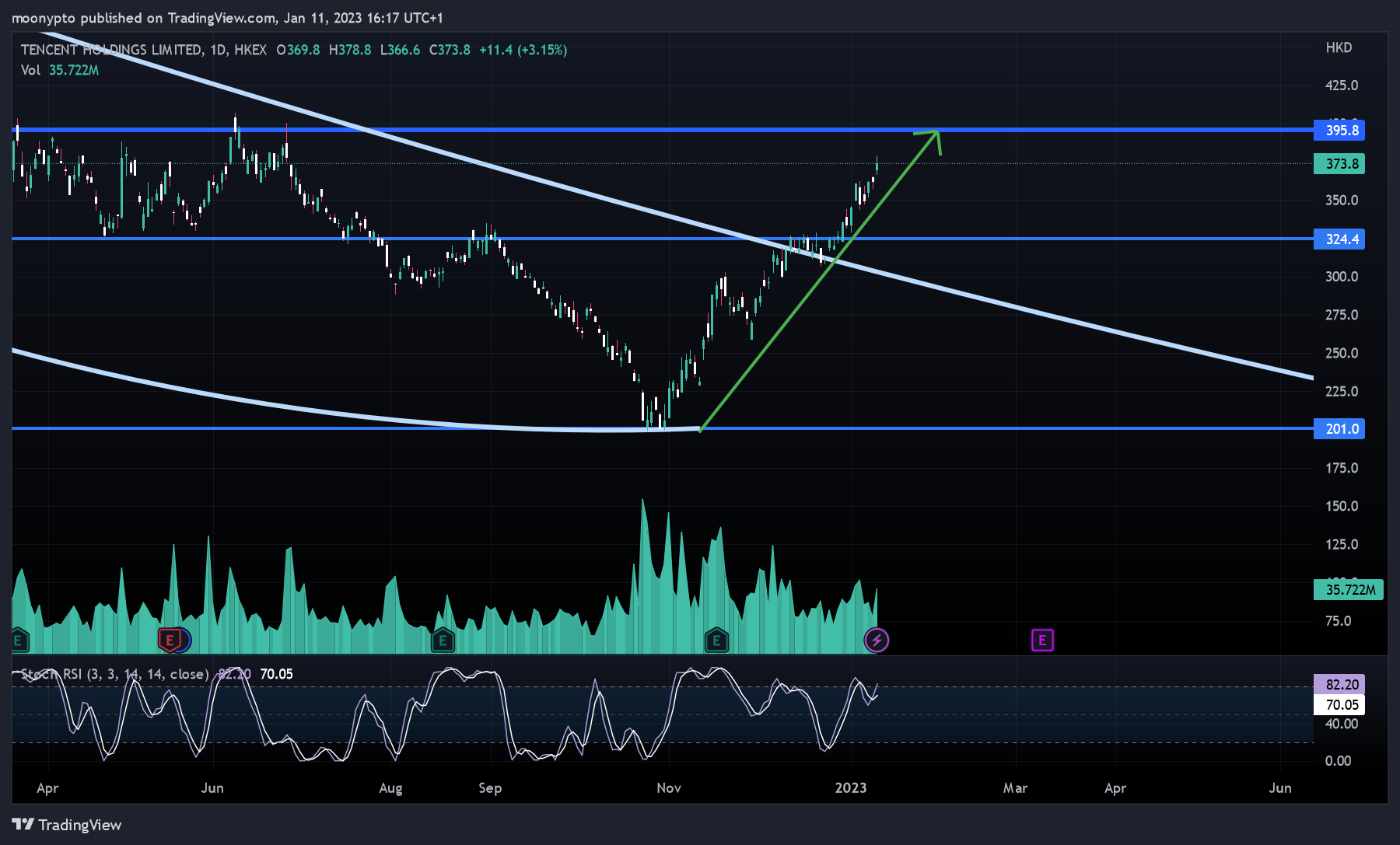The image size is (1400, 845).
Task: Click the 324.4 price line label
Action: tap(1339, 239)
